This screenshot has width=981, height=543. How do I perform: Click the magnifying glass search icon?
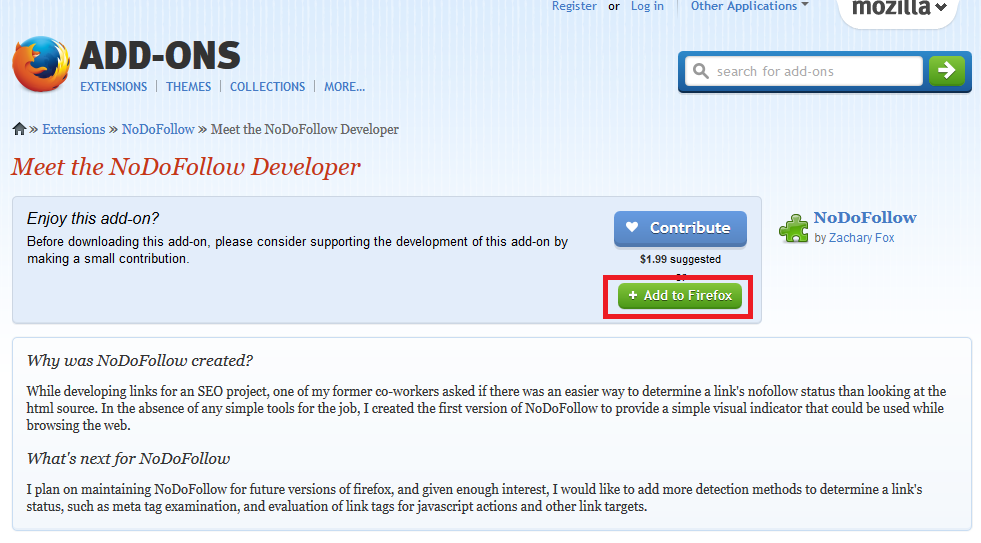pyautogui.click(x=701, y=71)
